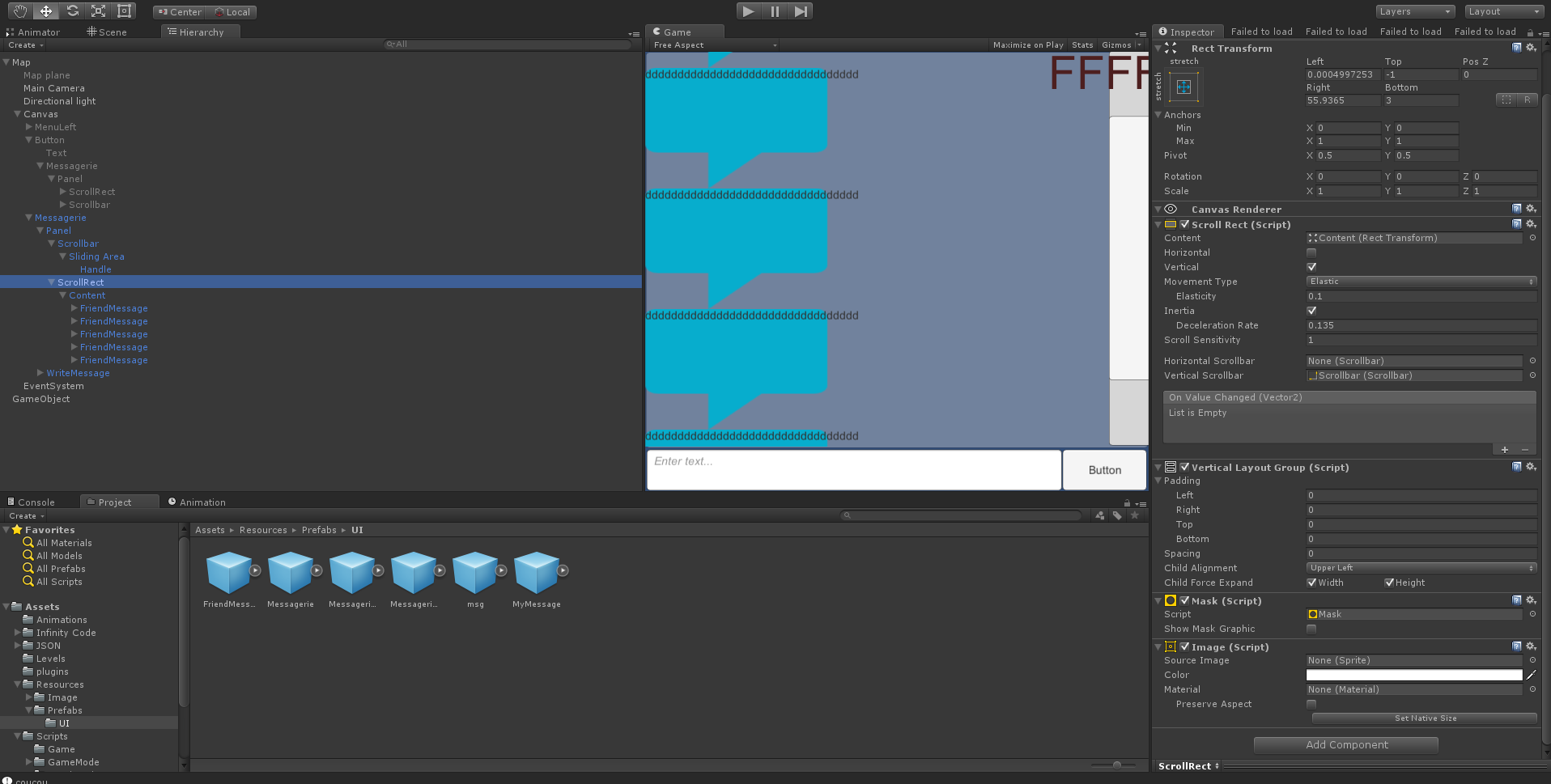1551x784 pixels.
Task: Open the Scroll Rect component settings gear
Action: pyautogui.click(x=1531, y=224)
